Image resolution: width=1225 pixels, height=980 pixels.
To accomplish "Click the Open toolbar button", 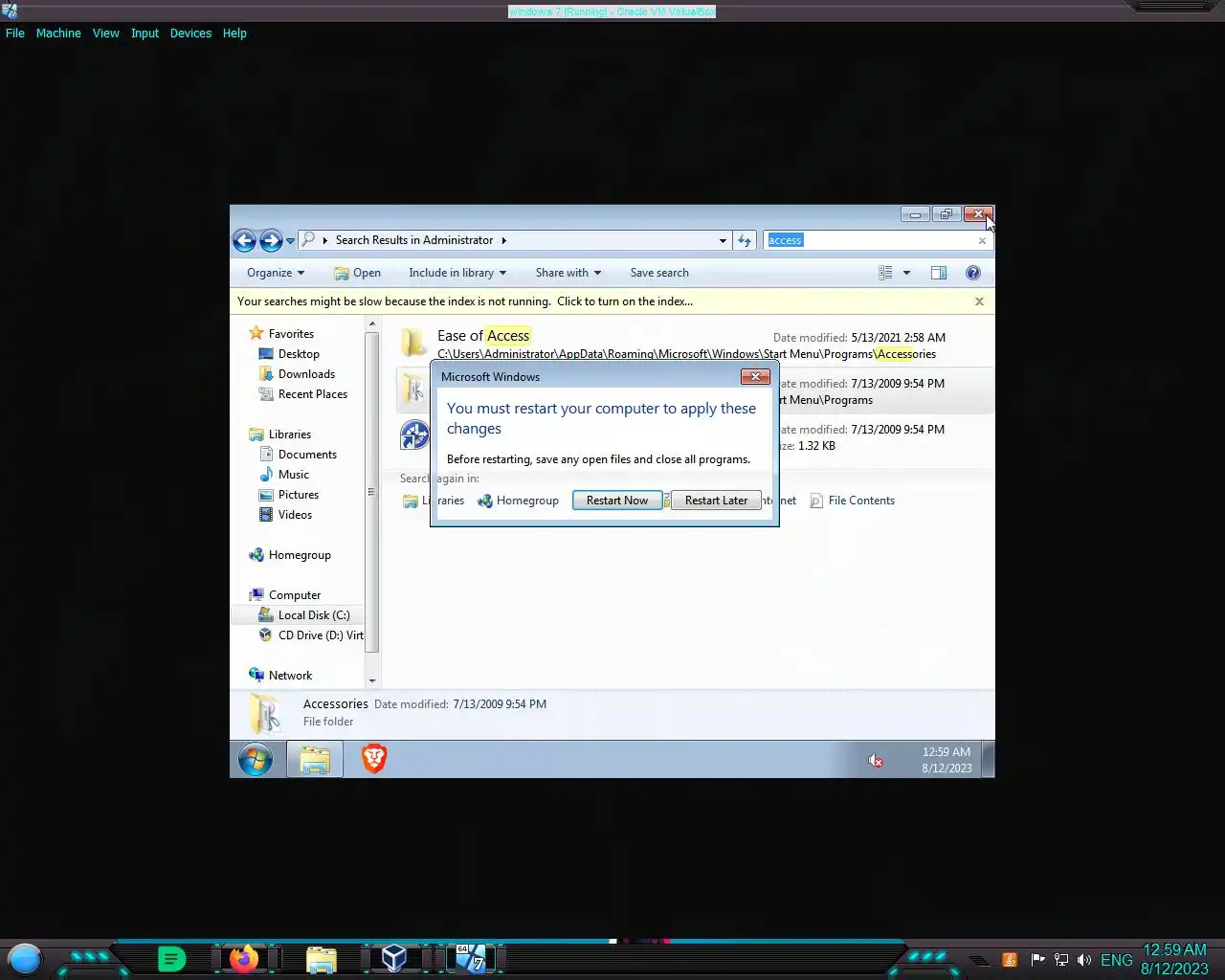I will 357,273.
